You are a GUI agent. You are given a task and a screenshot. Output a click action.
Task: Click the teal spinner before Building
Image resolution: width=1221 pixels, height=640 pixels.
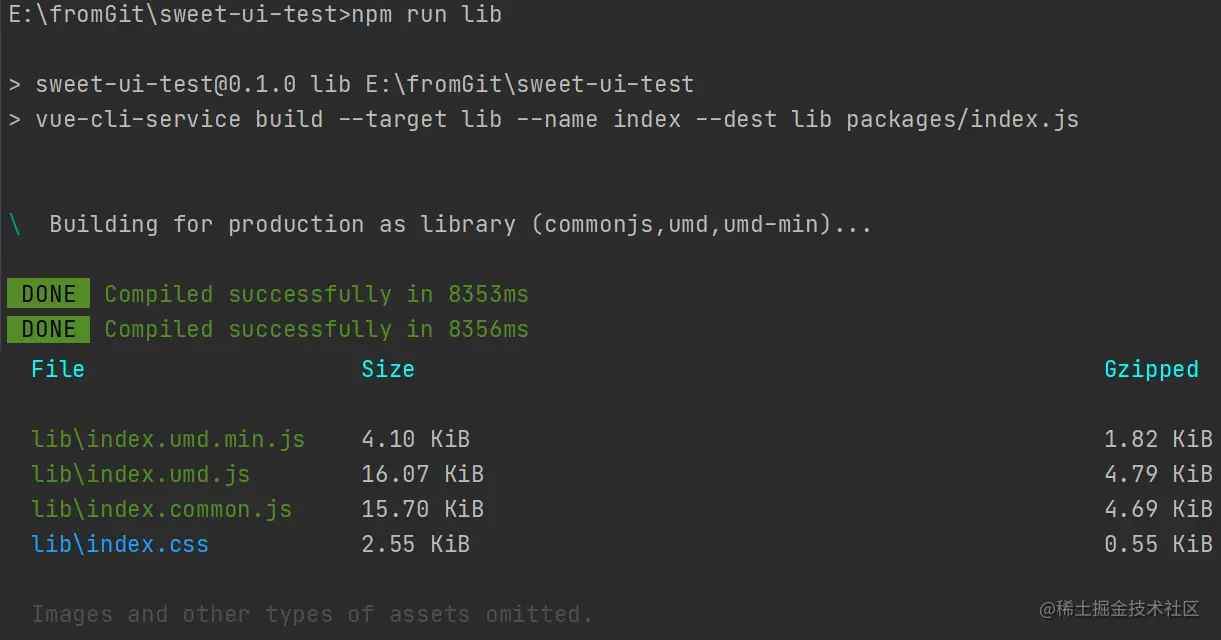(15, 224)
